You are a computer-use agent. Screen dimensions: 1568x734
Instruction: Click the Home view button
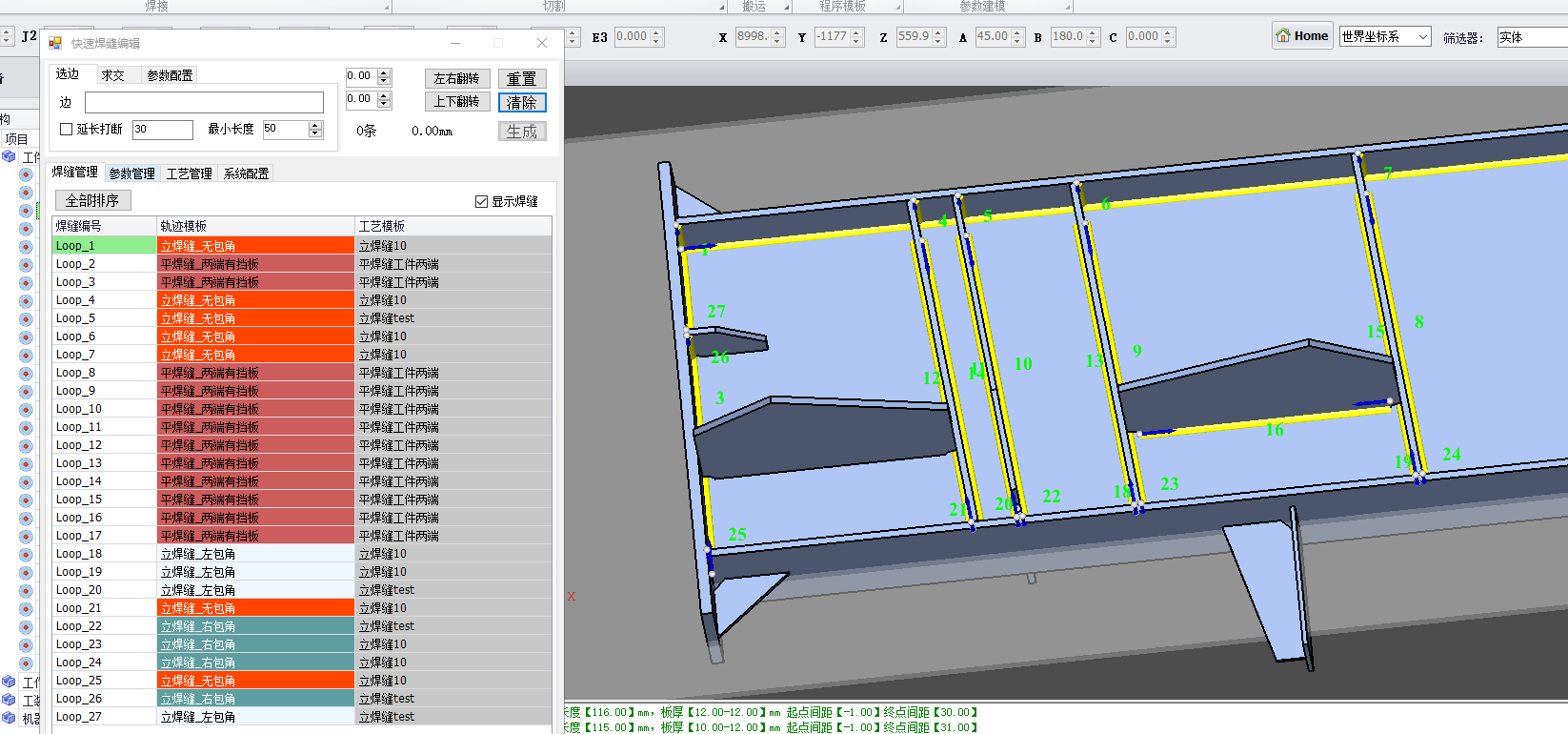(1301, 36)
